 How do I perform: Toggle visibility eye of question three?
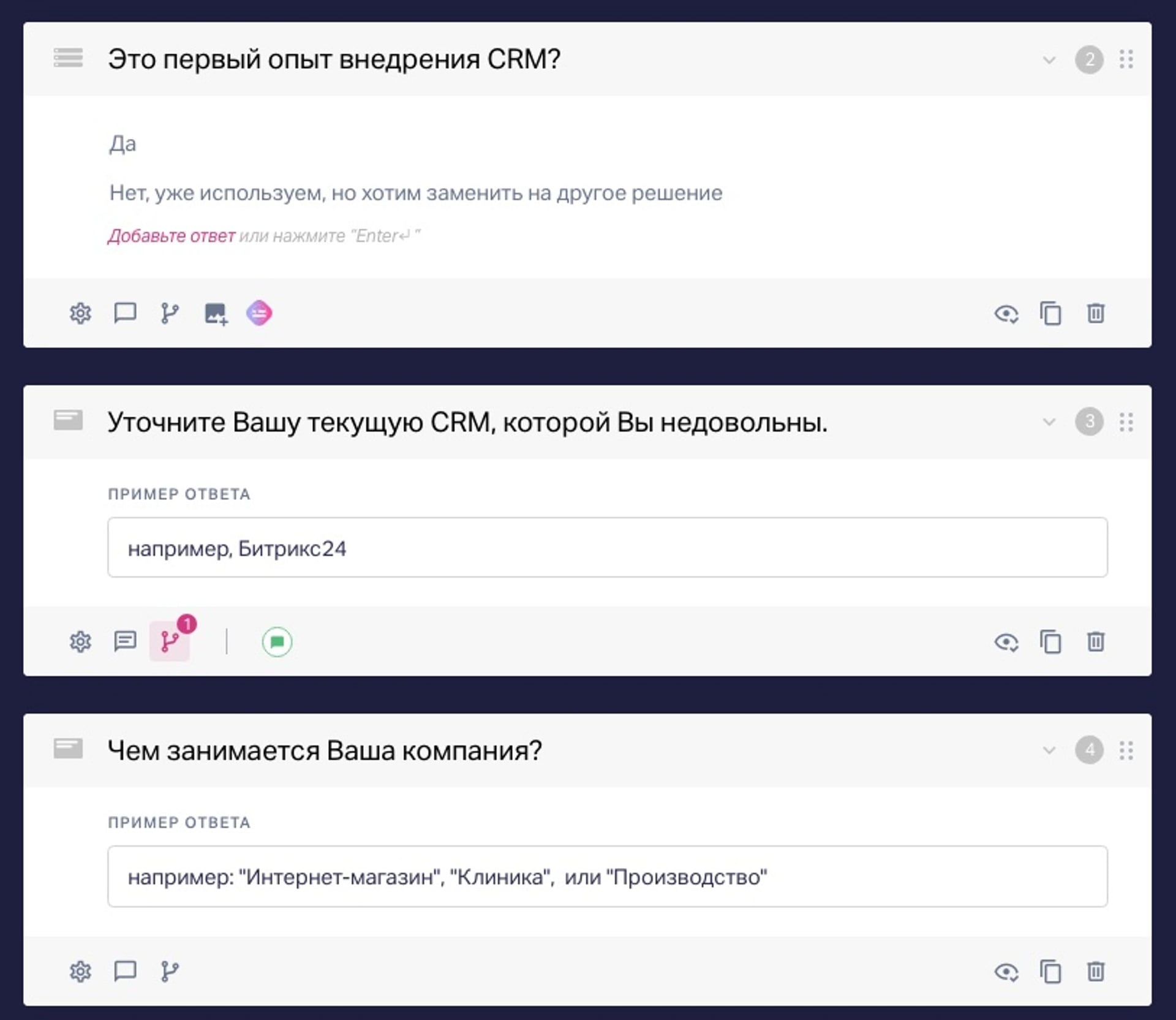(1006, 642)
